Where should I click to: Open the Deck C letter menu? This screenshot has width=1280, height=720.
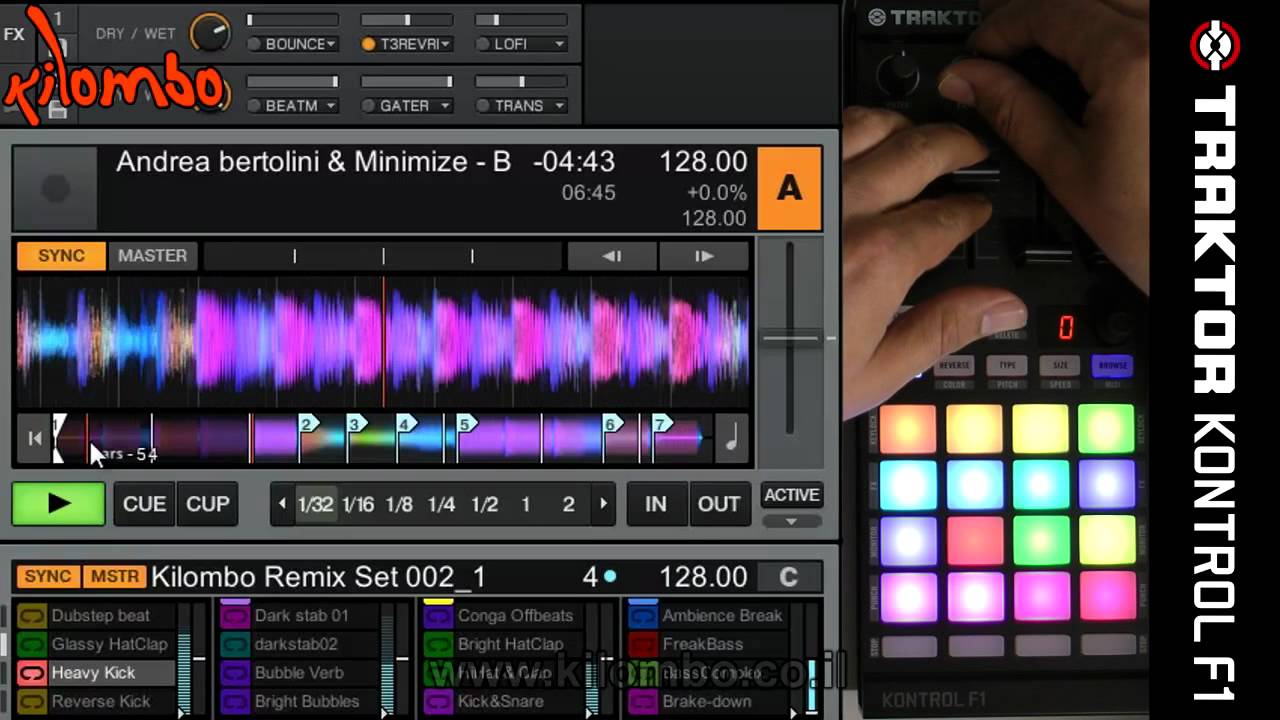(788, 577)
